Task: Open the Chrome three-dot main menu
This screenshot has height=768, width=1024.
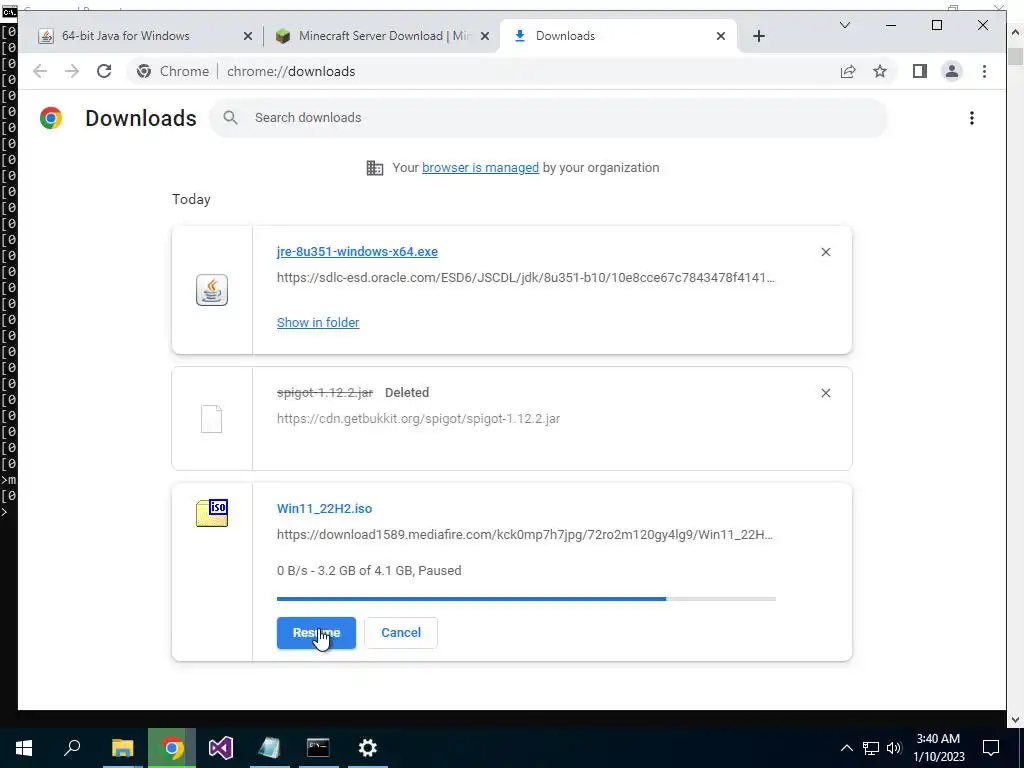Action: pyautogui.click(x=984, y=71)
